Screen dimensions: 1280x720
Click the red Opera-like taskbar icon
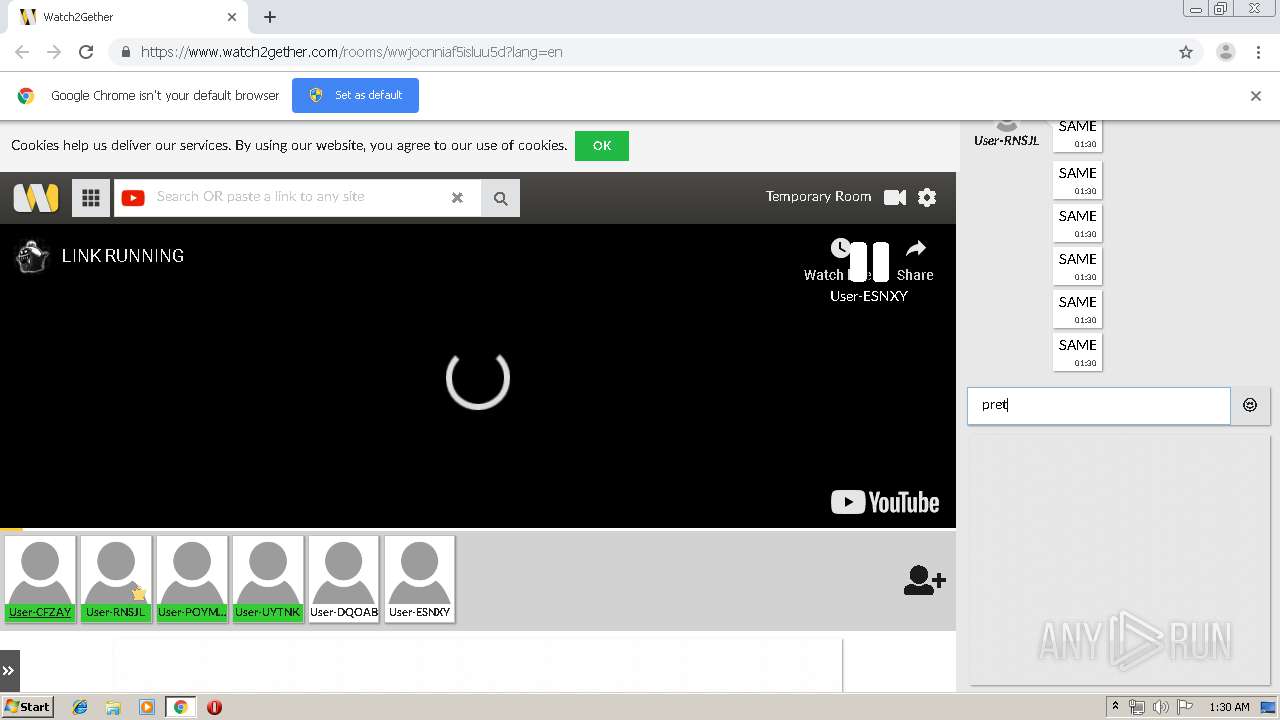(x=214, y=707)
